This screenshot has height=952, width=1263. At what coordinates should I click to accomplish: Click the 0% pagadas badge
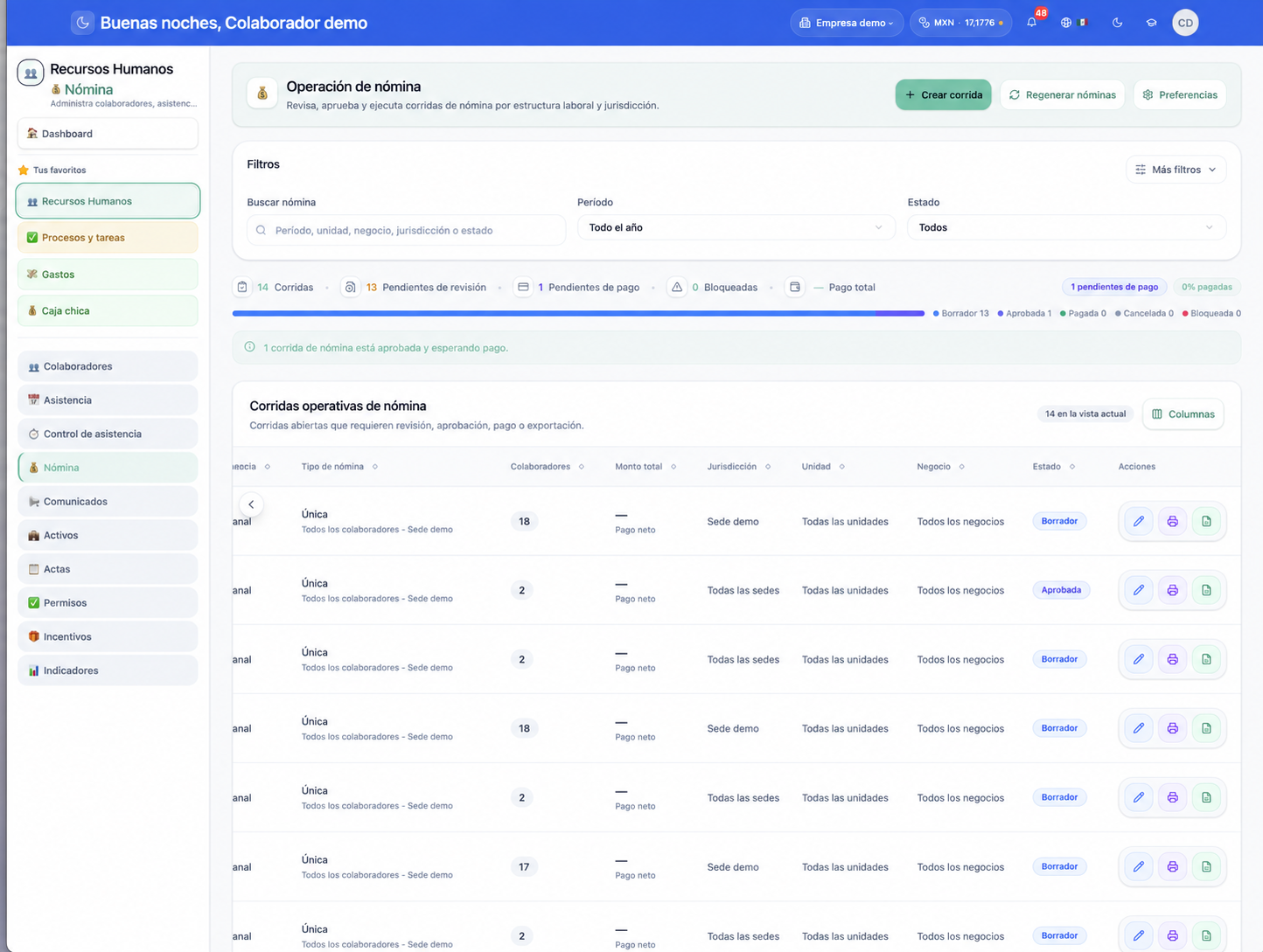point(1207,287)
